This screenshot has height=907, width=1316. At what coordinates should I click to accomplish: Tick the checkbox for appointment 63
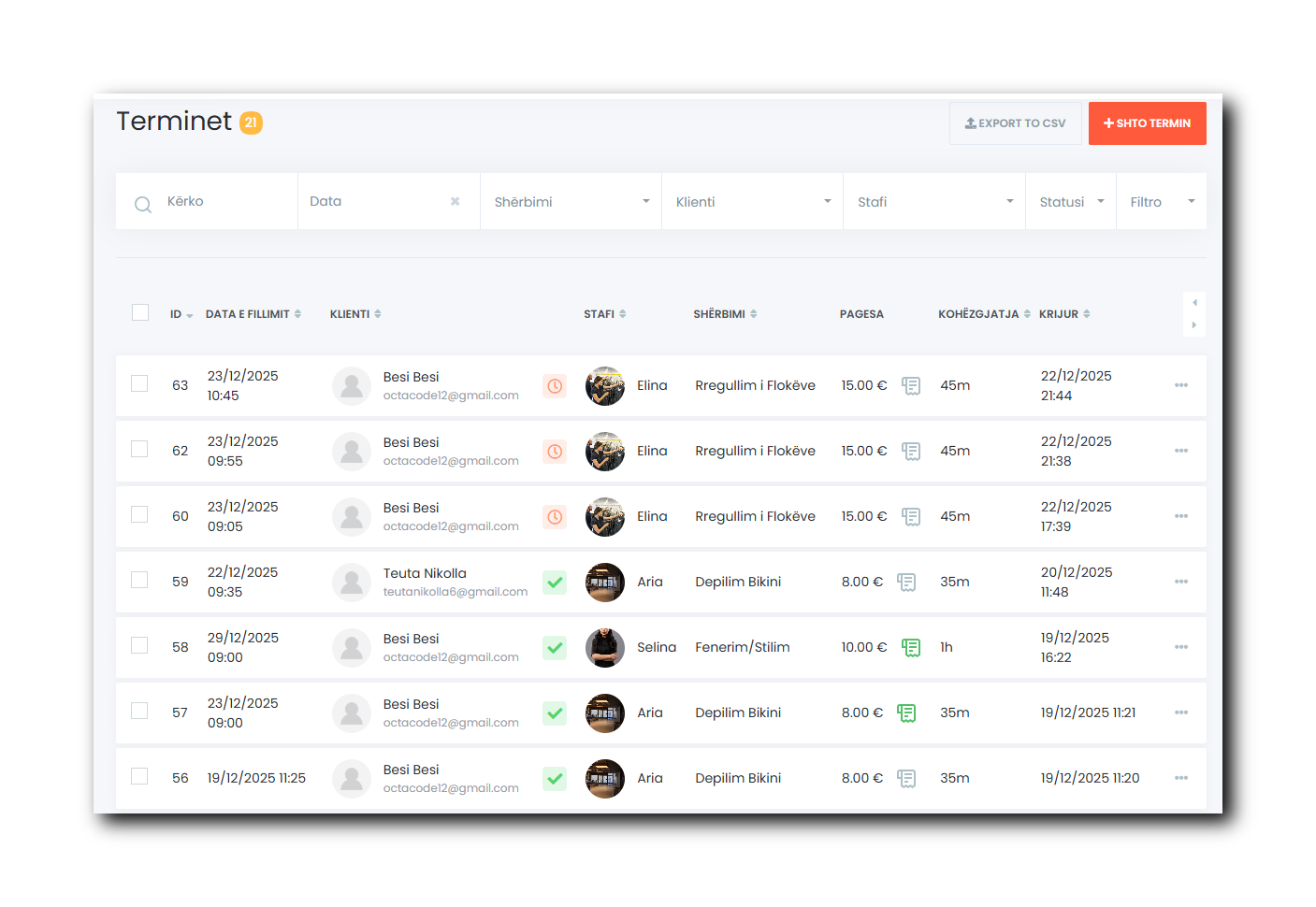coord(139,383)
